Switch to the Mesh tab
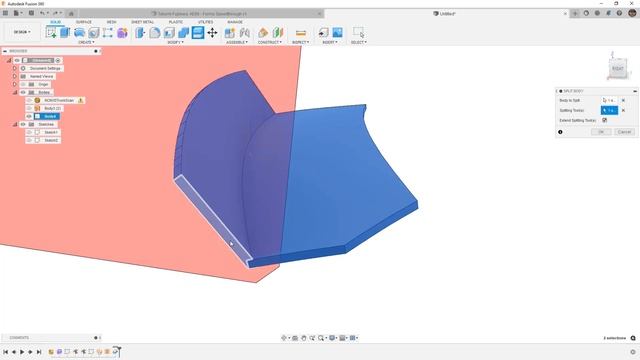The width and height of the screenshot is (640, 360). 111,22
